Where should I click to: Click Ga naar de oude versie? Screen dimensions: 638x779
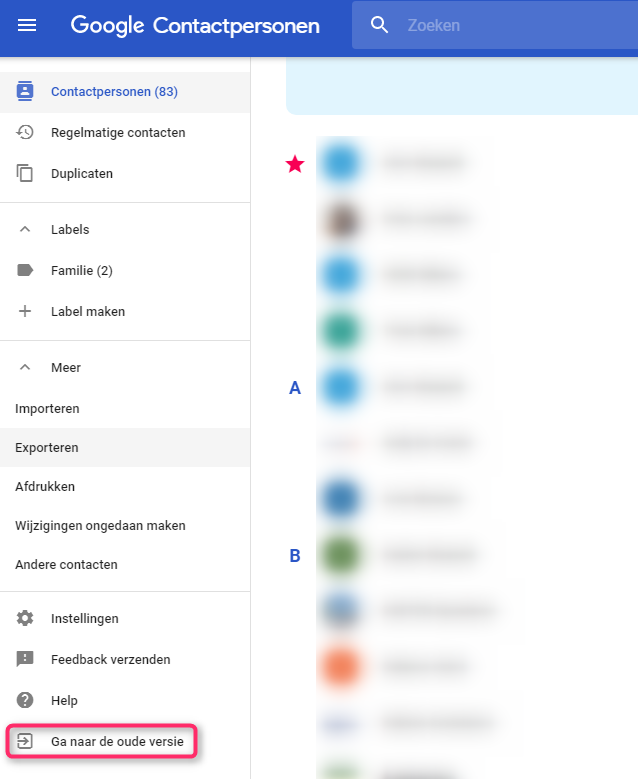point(116,741)
